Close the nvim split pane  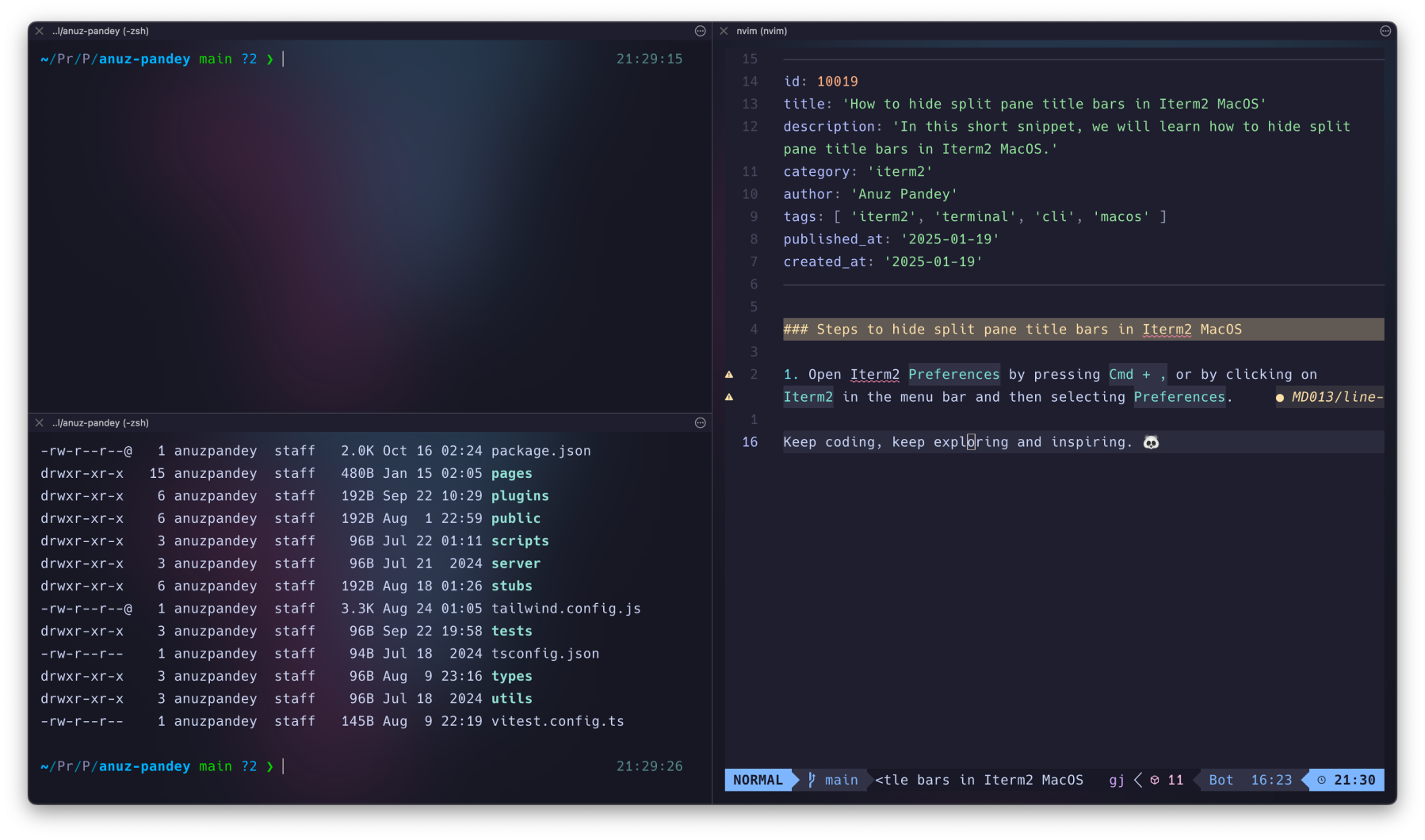point(724,31)
